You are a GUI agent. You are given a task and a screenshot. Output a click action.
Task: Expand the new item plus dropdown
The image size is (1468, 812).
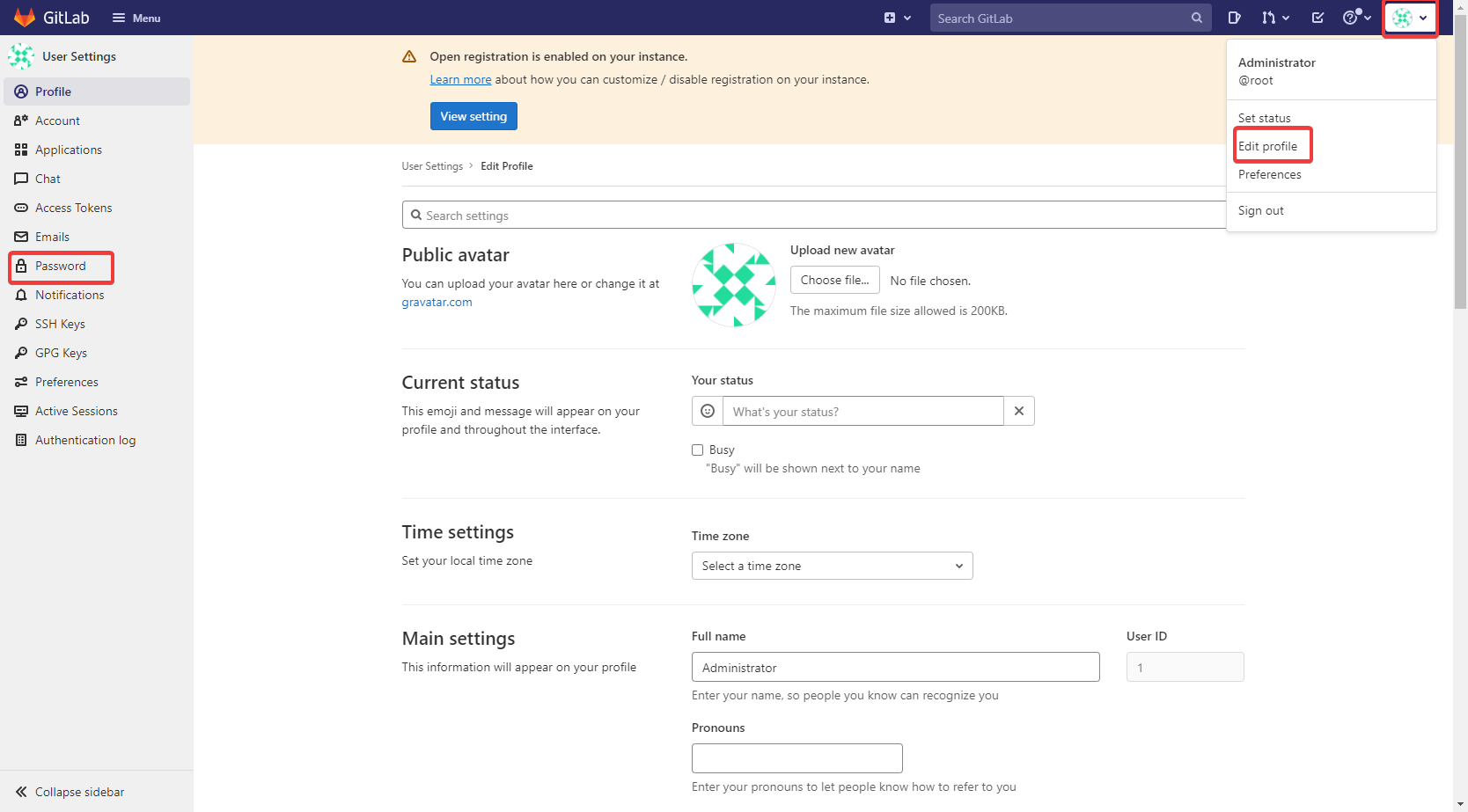898,17
